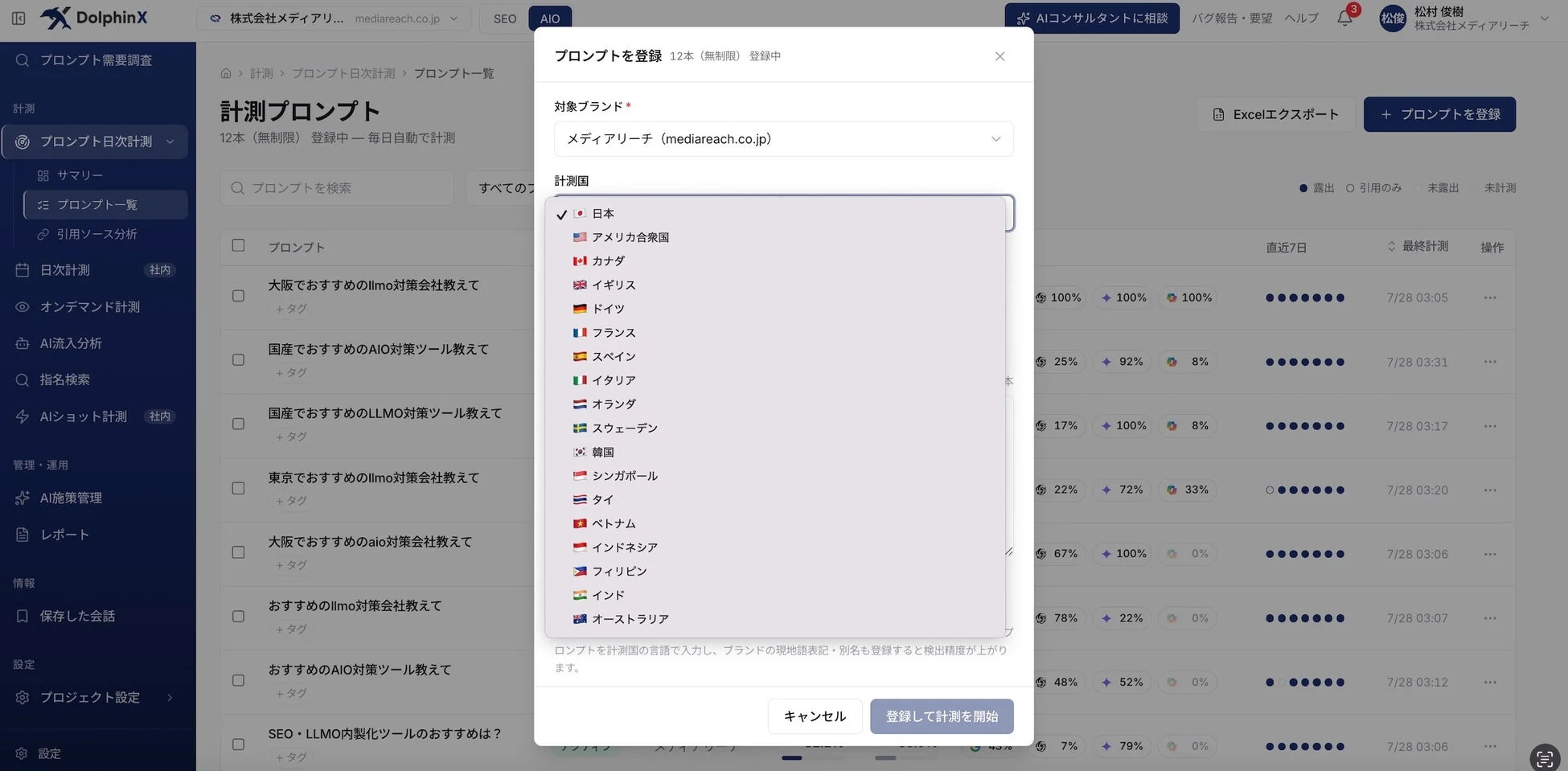Select 日本 in country list
The height and width of the screenshot is (771, 1568).
pyautogui.click(x=775, y=213)
